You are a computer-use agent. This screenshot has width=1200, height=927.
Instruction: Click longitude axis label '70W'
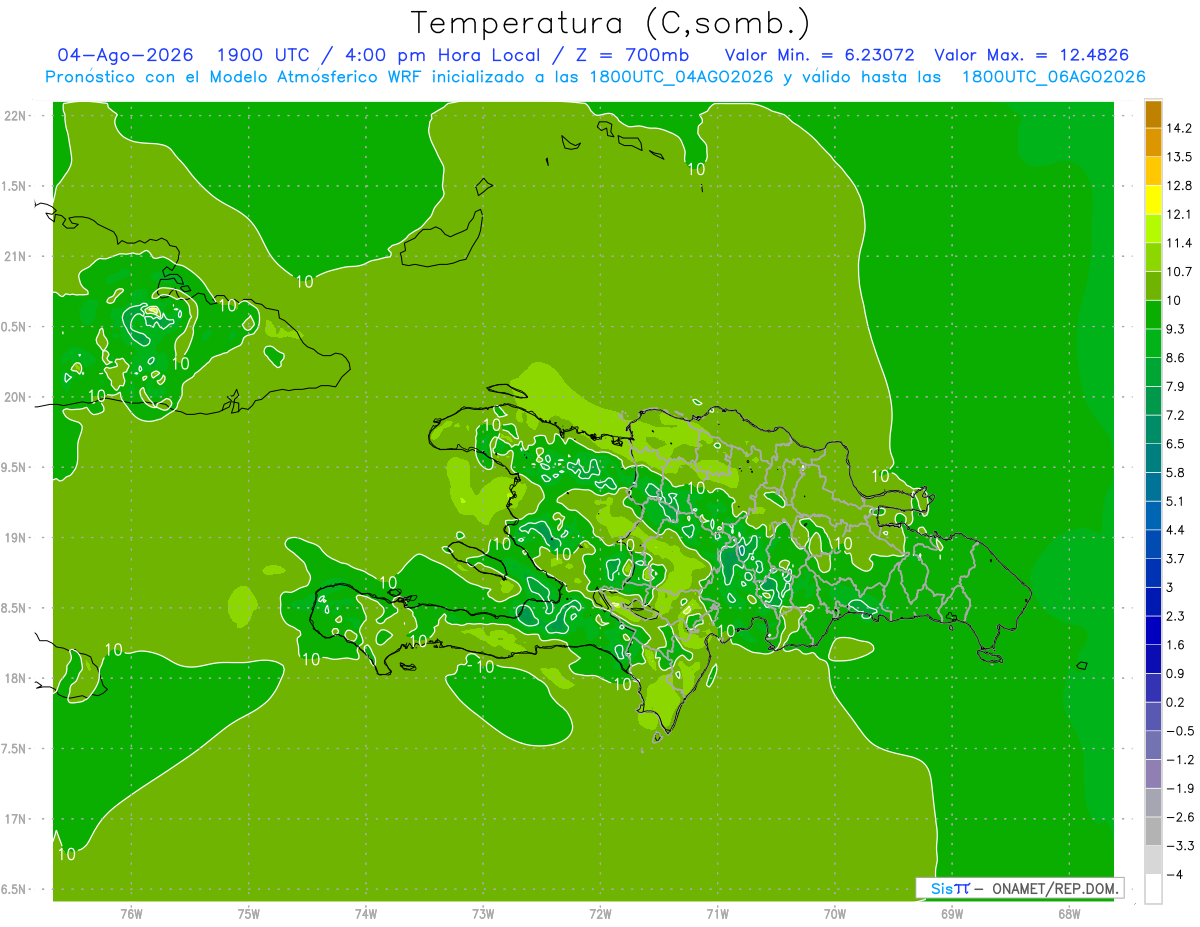835,913
